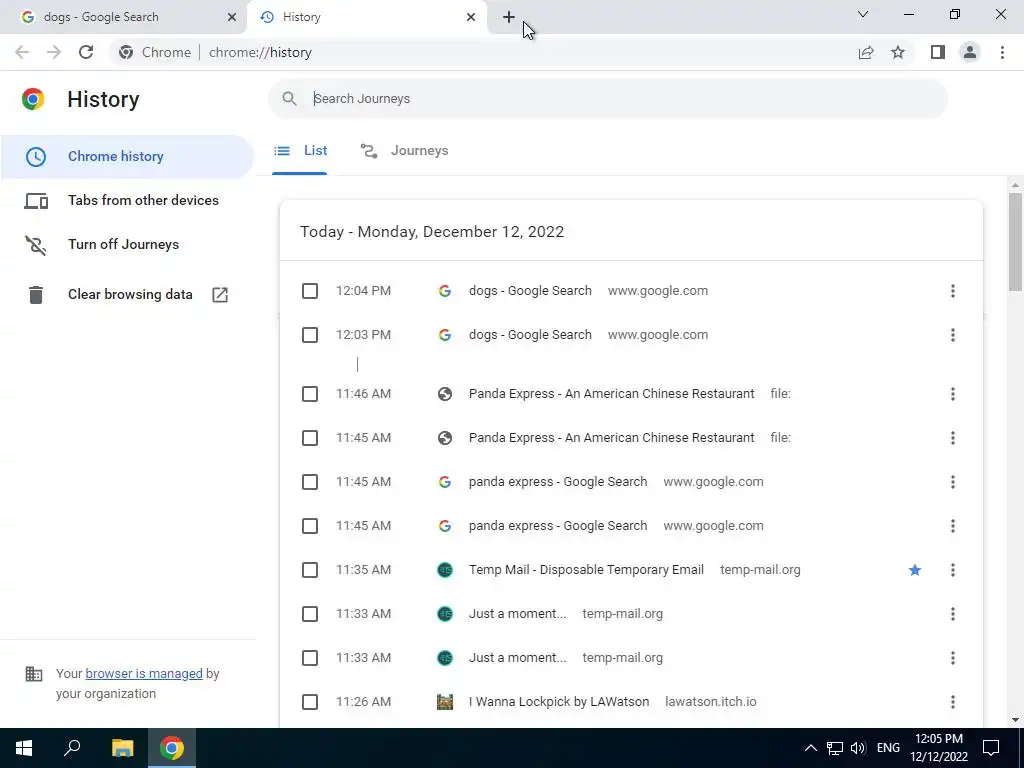
Task: Click the volume icon in system tray
Action: pos(858,748)
